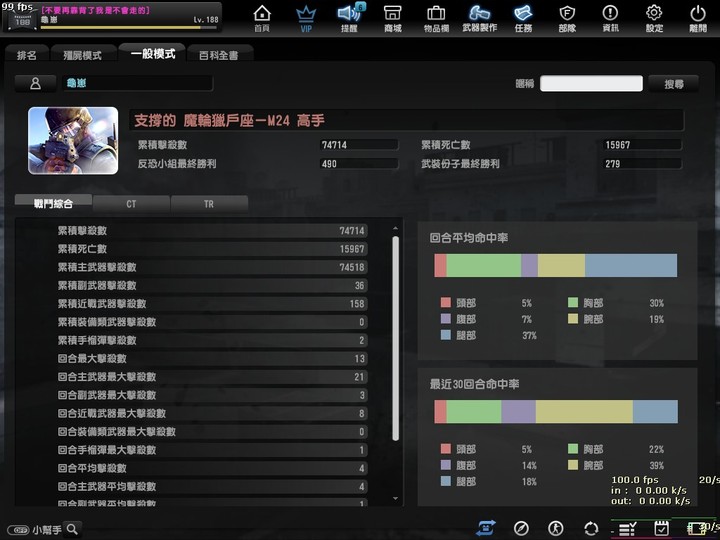This screenshot has height=540, width=720.
Task: Click the blue swap arrows icon at bottom
Action: 486,529
